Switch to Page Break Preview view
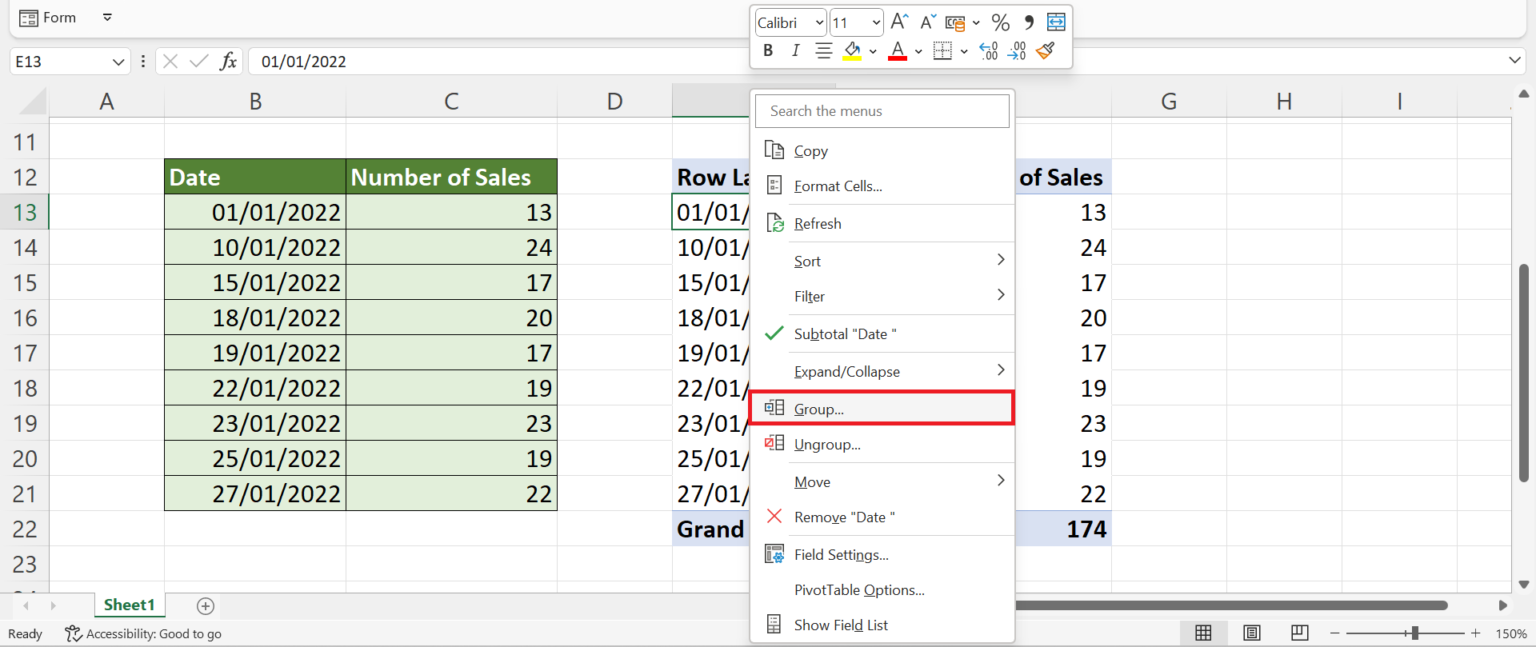Viewport: 1536px width, 647px height. point(1299,633)
